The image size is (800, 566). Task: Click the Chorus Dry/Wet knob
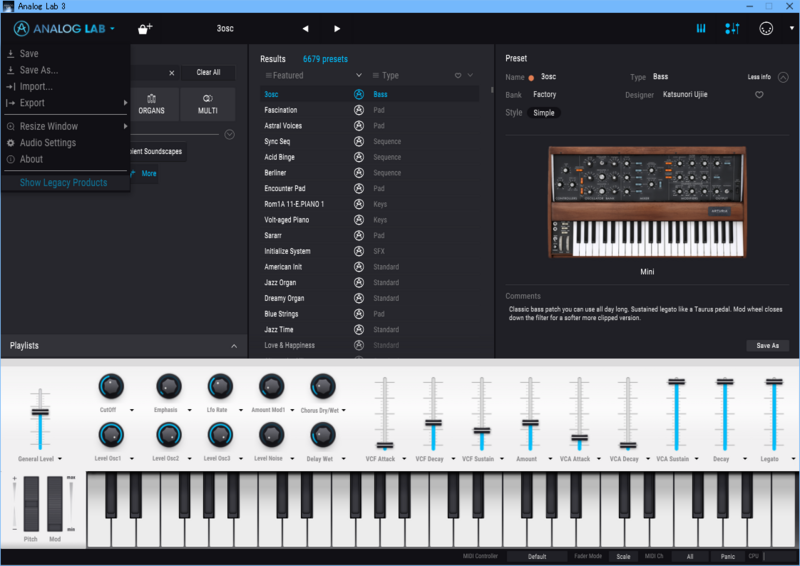pos(322,386)
